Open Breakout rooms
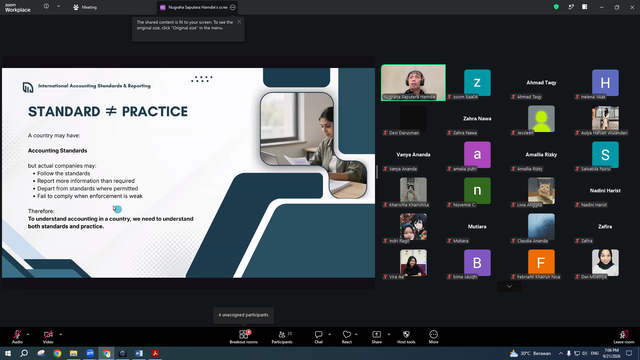 click(x=244, y=337)
